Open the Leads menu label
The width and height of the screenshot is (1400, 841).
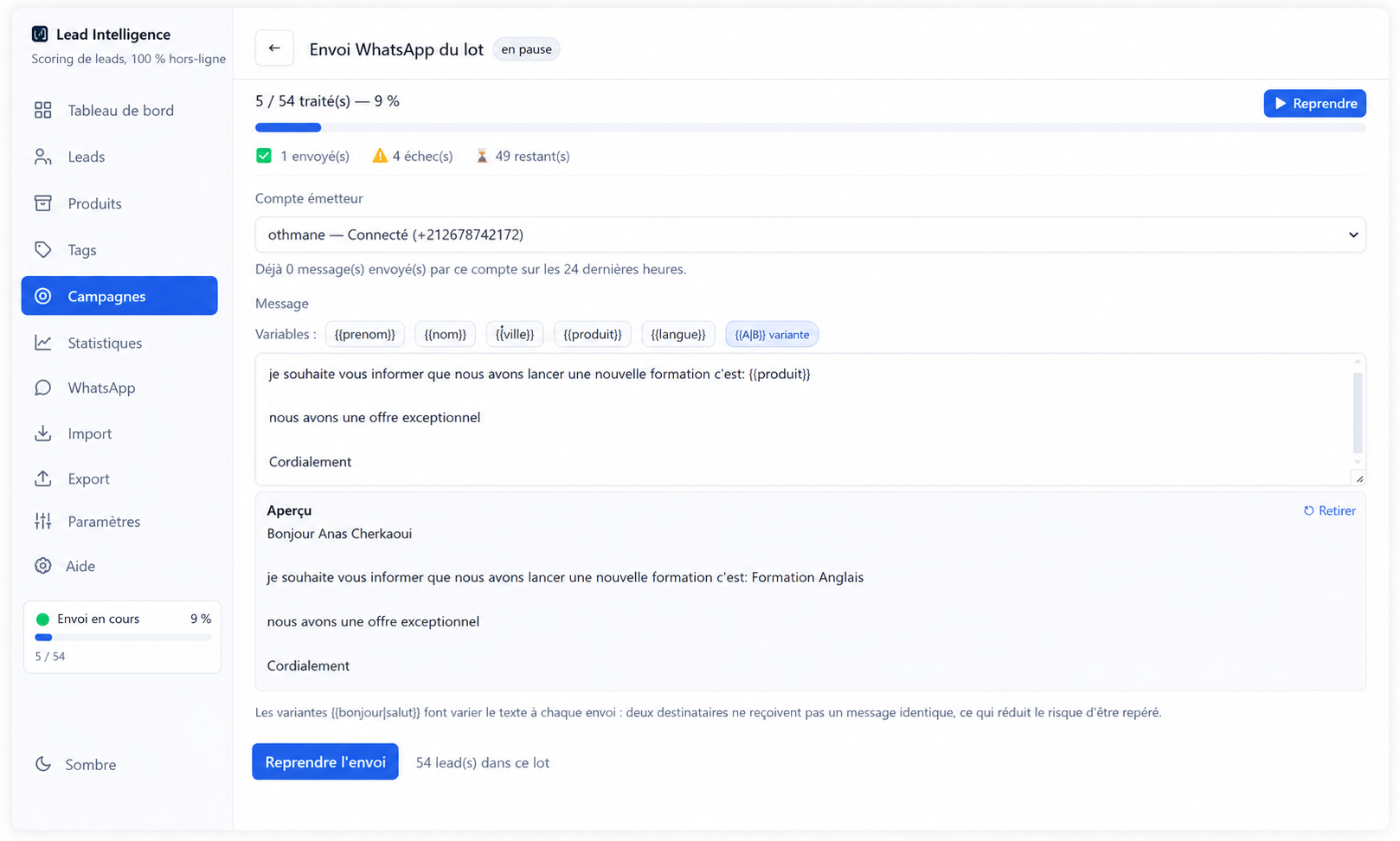click(x=87, y=157)
